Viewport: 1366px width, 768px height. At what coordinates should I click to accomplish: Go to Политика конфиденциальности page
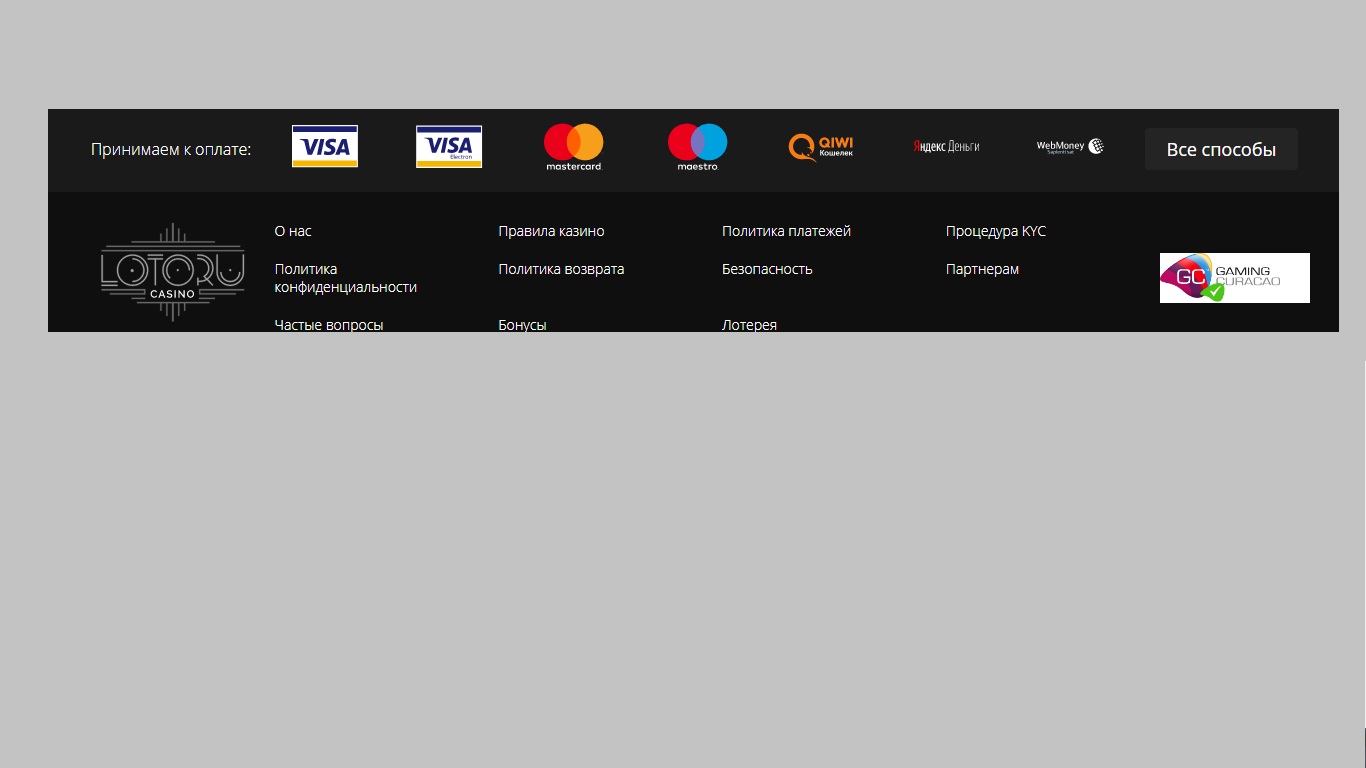(x=346, y=278)
